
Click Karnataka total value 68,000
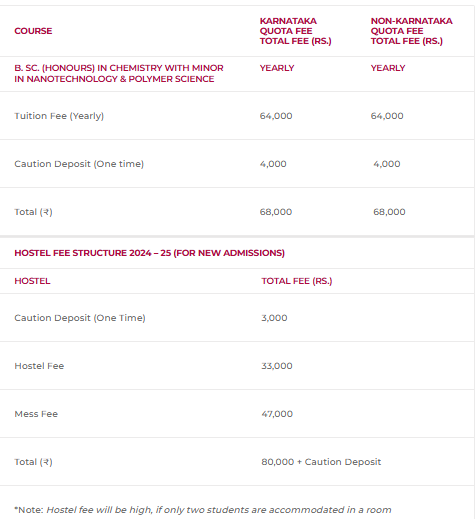[276, 212]
